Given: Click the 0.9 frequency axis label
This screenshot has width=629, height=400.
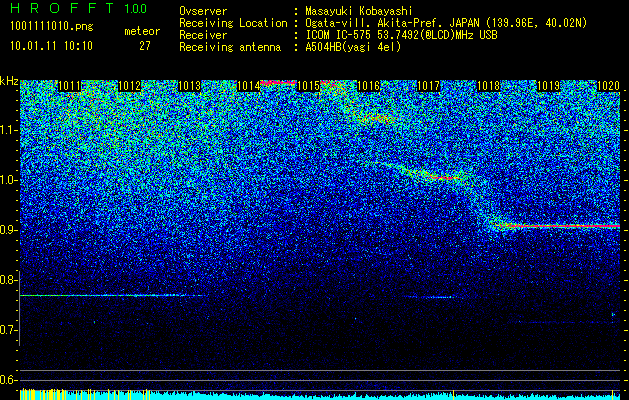Looking at the screenshot, I should click(8, 230).
